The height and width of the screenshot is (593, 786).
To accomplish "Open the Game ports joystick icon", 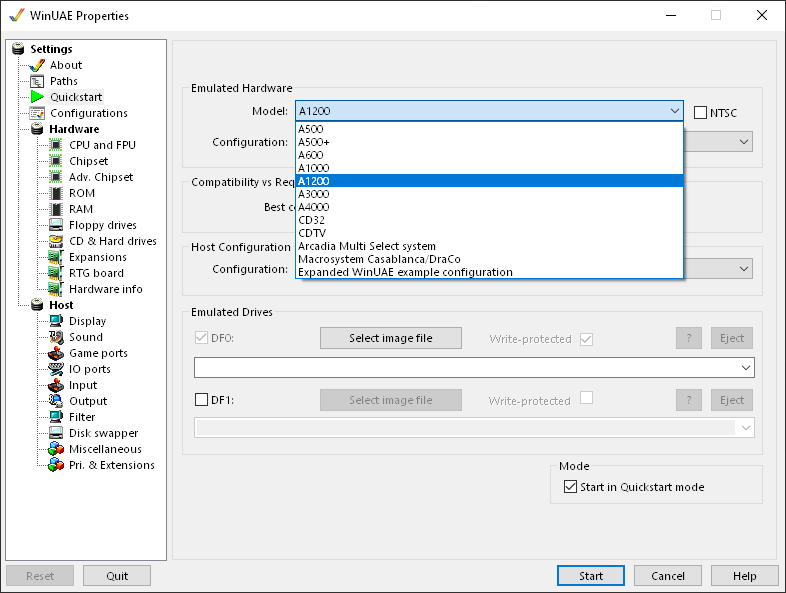I will (x=56, y=353).
